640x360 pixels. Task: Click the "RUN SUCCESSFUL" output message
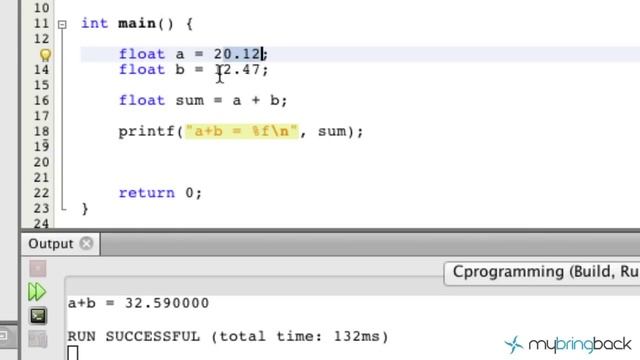click(133, 336)
